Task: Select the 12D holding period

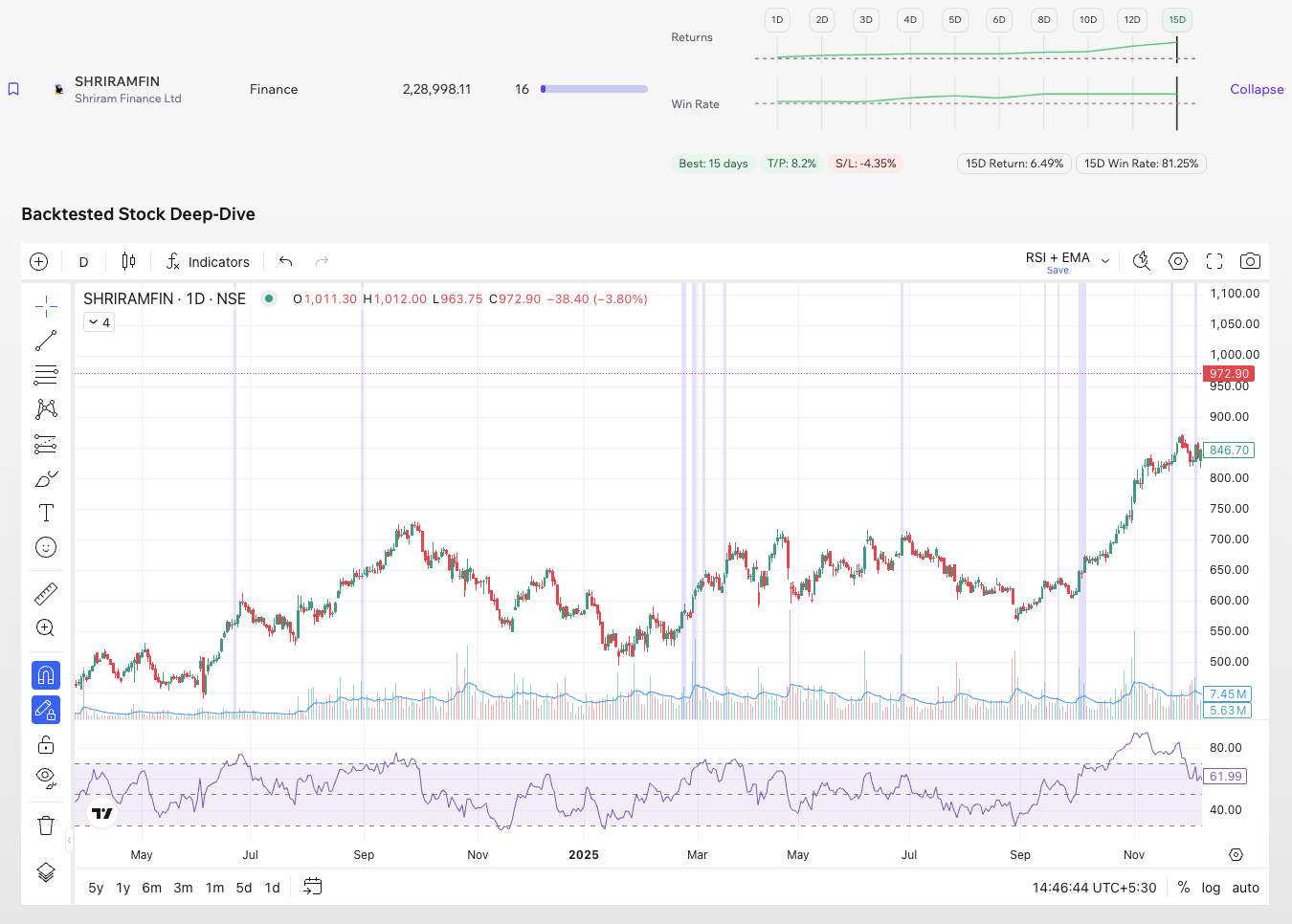Action: [x=1132, y=20]
